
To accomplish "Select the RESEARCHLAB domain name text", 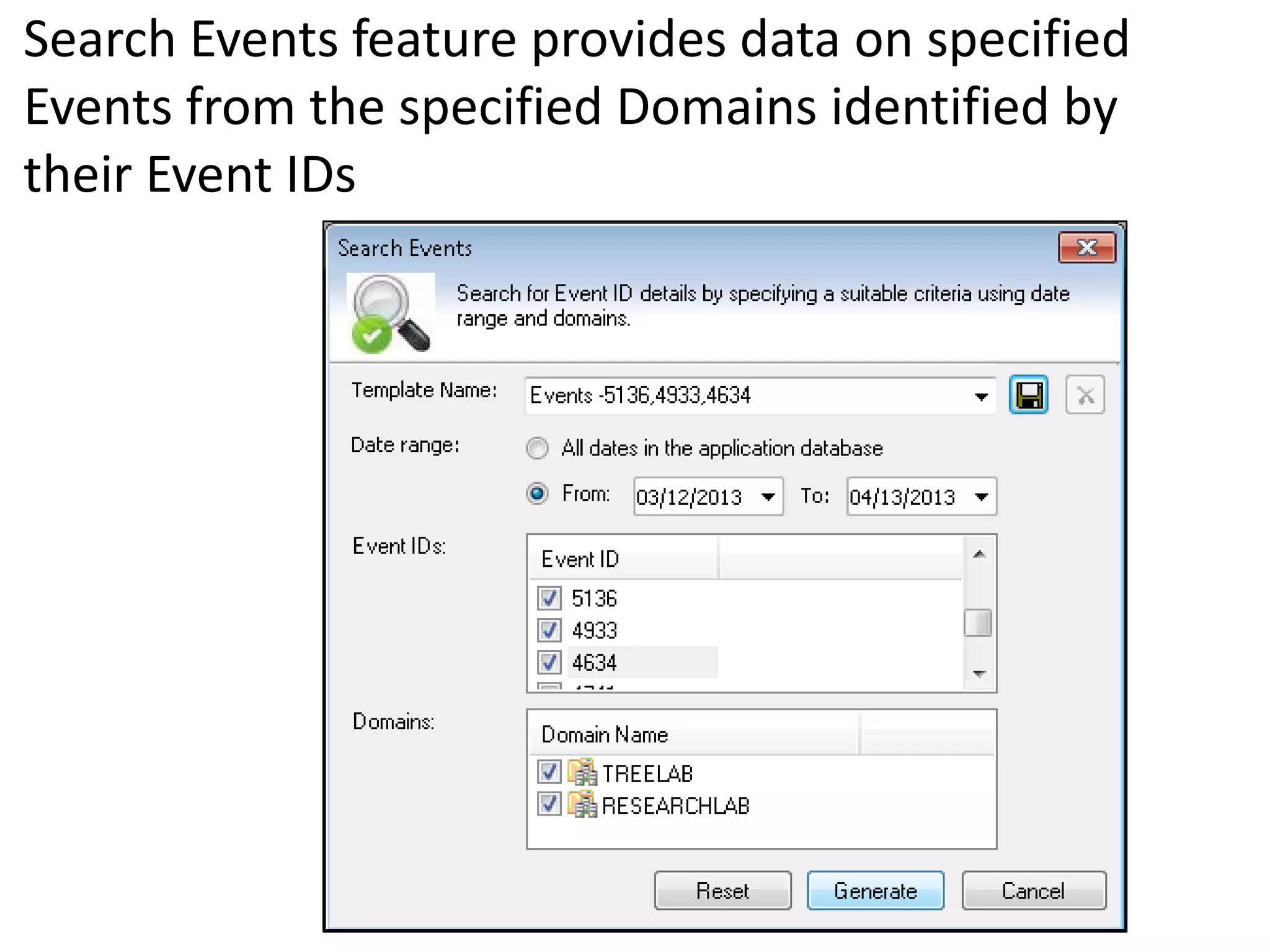I will point(676,806).
